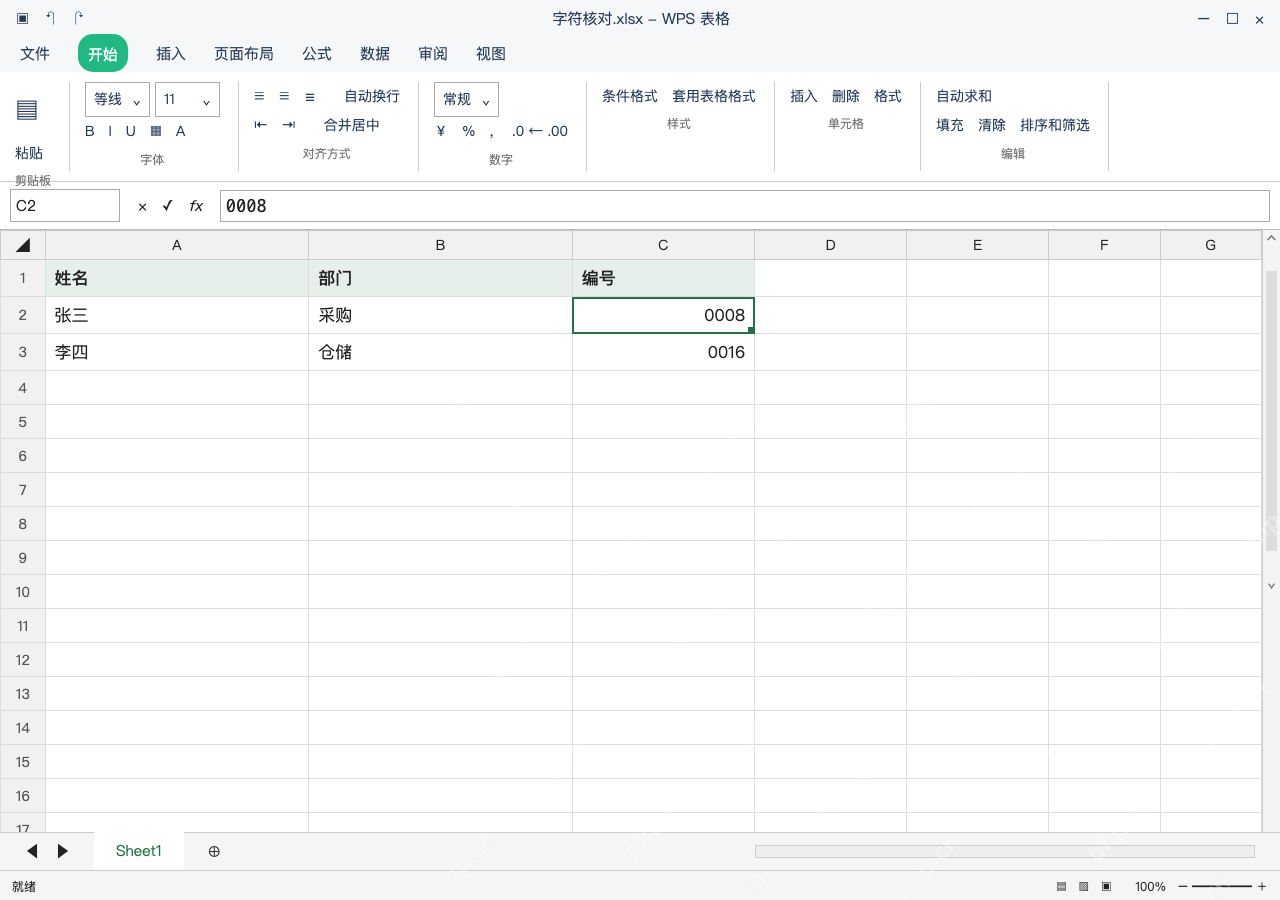Click the 自动求和 AutoSum button
This screenshot has width=1280, height=900.
point(964,96)
